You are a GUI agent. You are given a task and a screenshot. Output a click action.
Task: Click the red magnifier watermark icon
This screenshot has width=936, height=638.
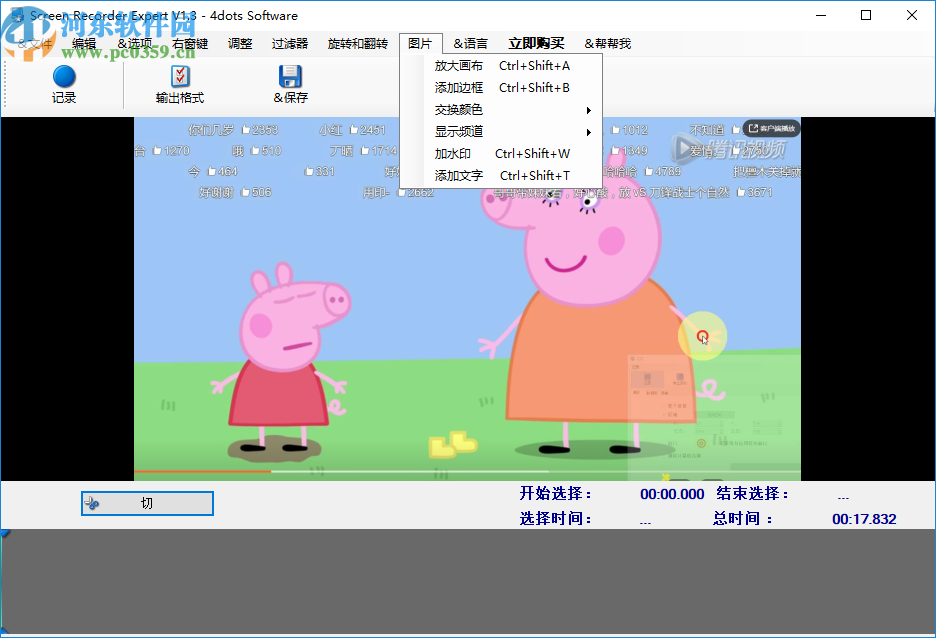click(703, 336)
